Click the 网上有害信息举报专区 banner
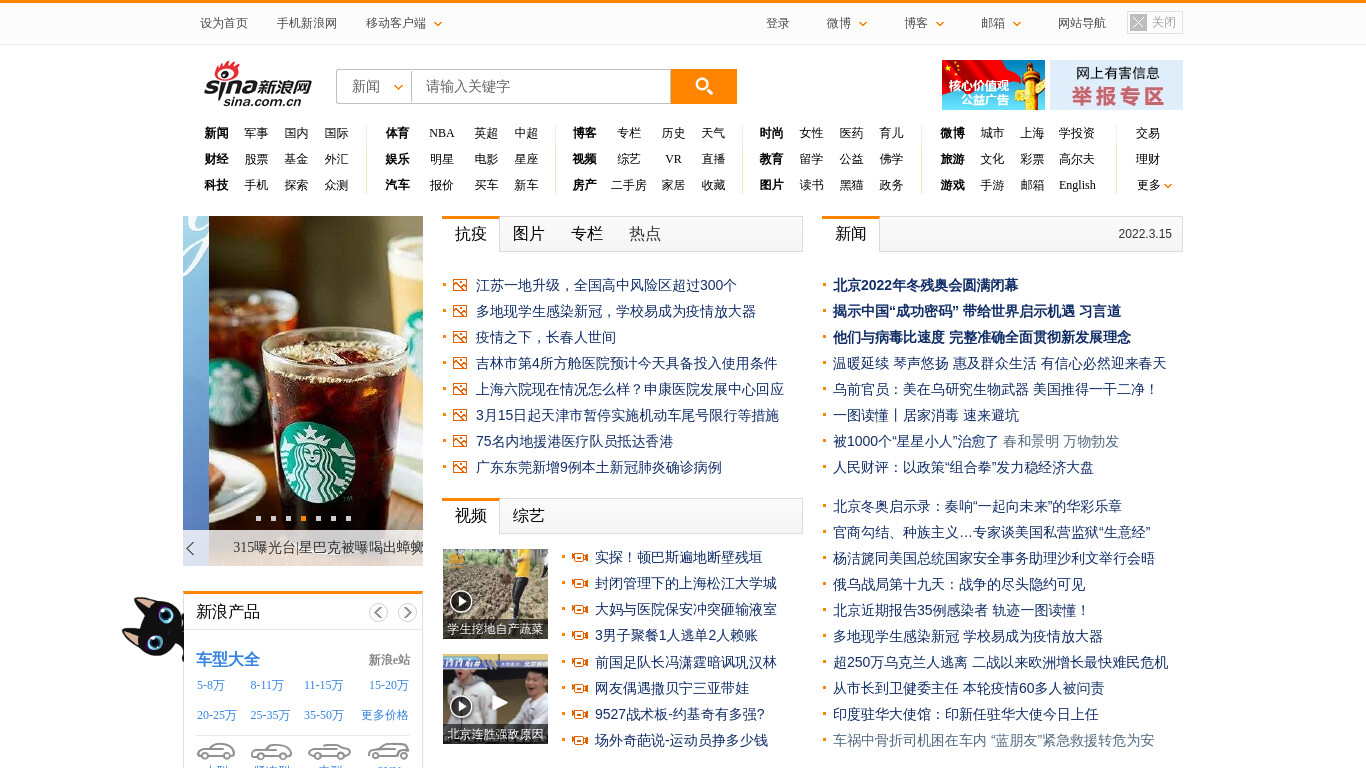 click(x=1116, y=85)
